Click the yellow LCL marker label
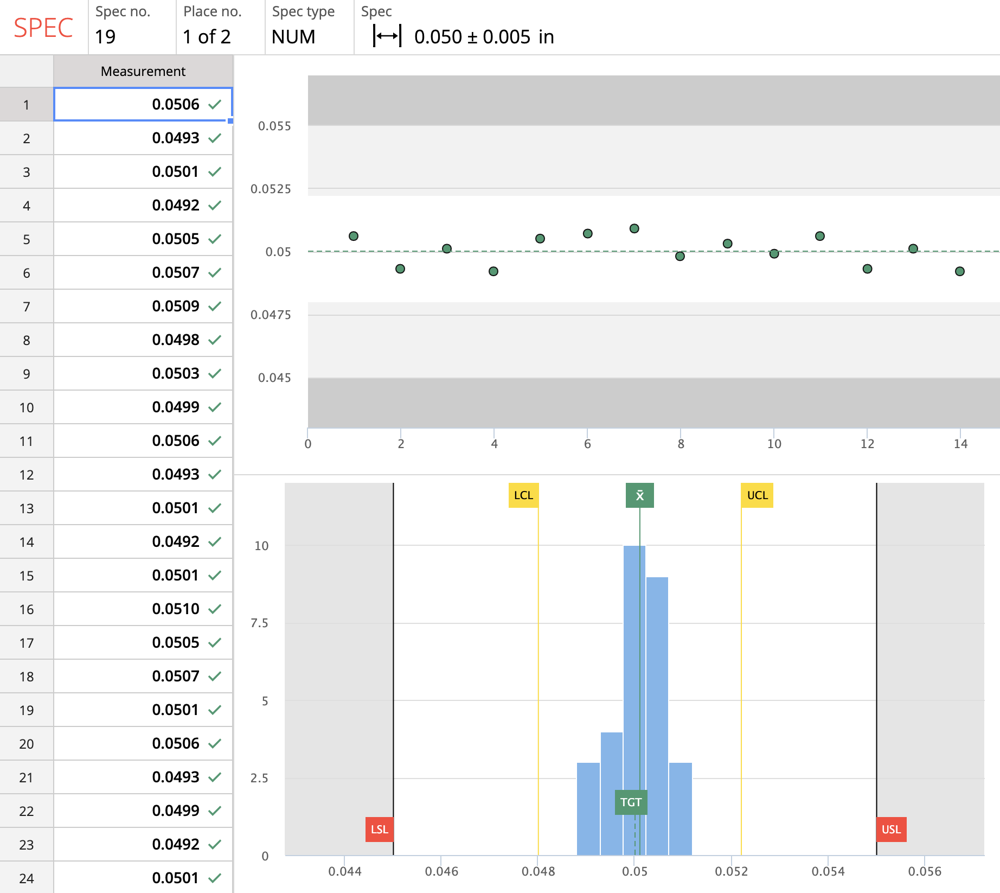 tap(523, 495)
